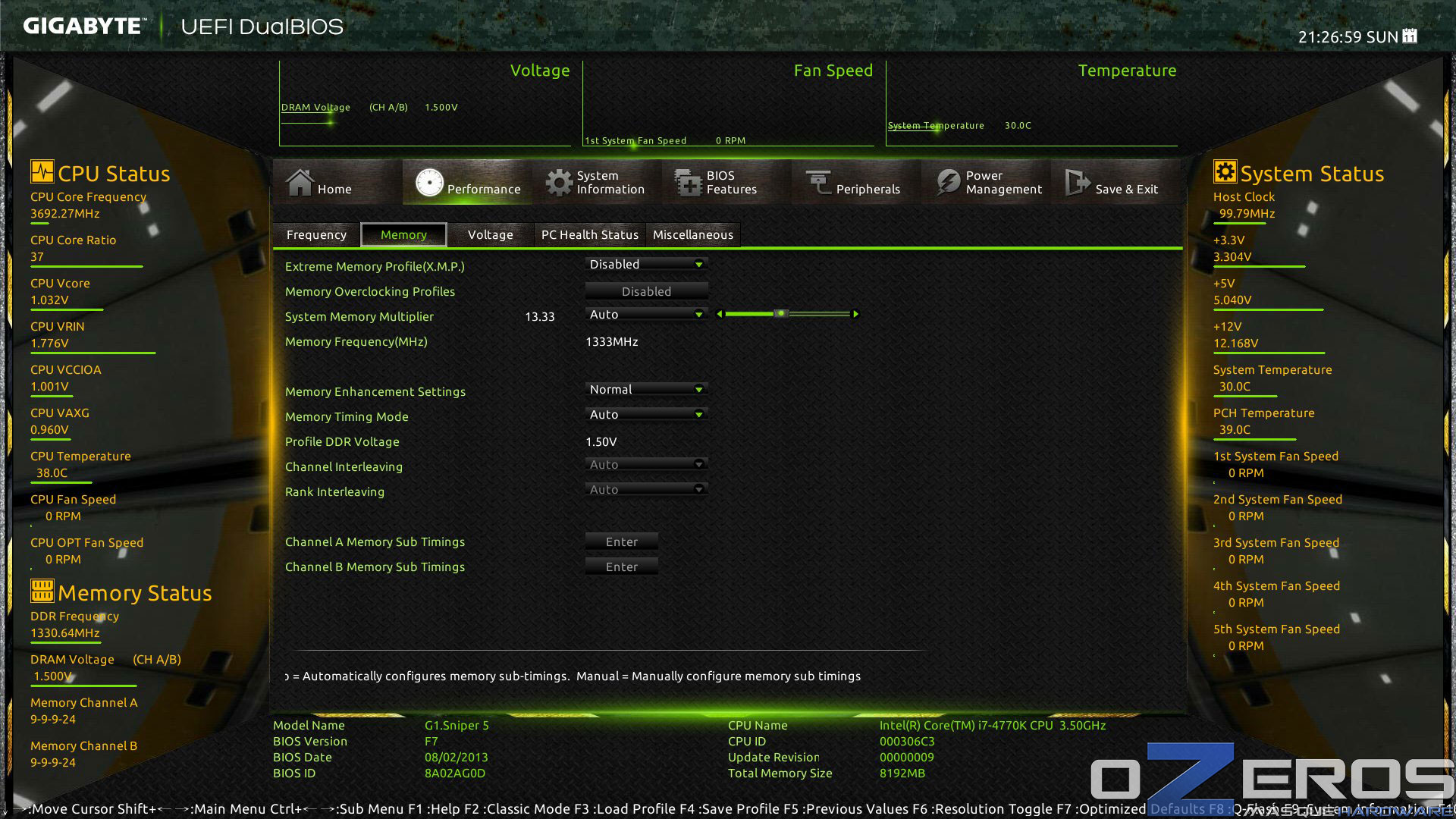Click the CPU Temperature 38.0C reading
The height and width of the screenshot is (819, 1456).
[x=52, y=472]
